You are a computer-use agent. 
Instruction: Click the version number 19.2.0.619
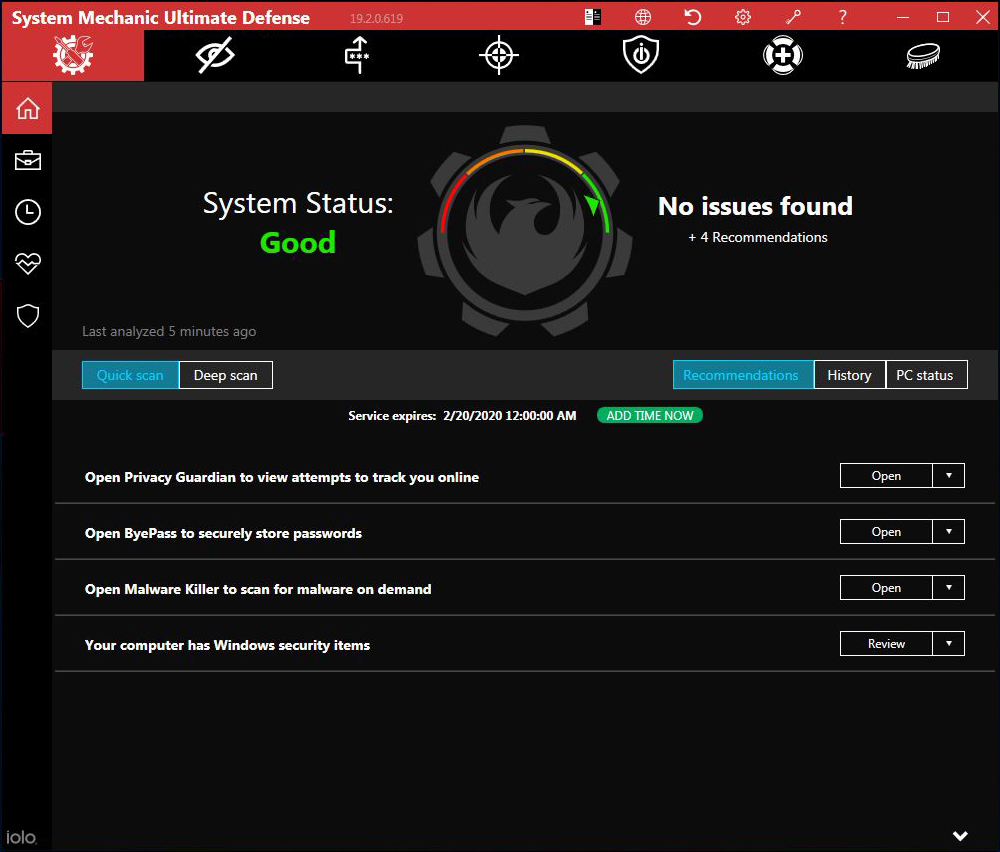[x=376, y=18]
